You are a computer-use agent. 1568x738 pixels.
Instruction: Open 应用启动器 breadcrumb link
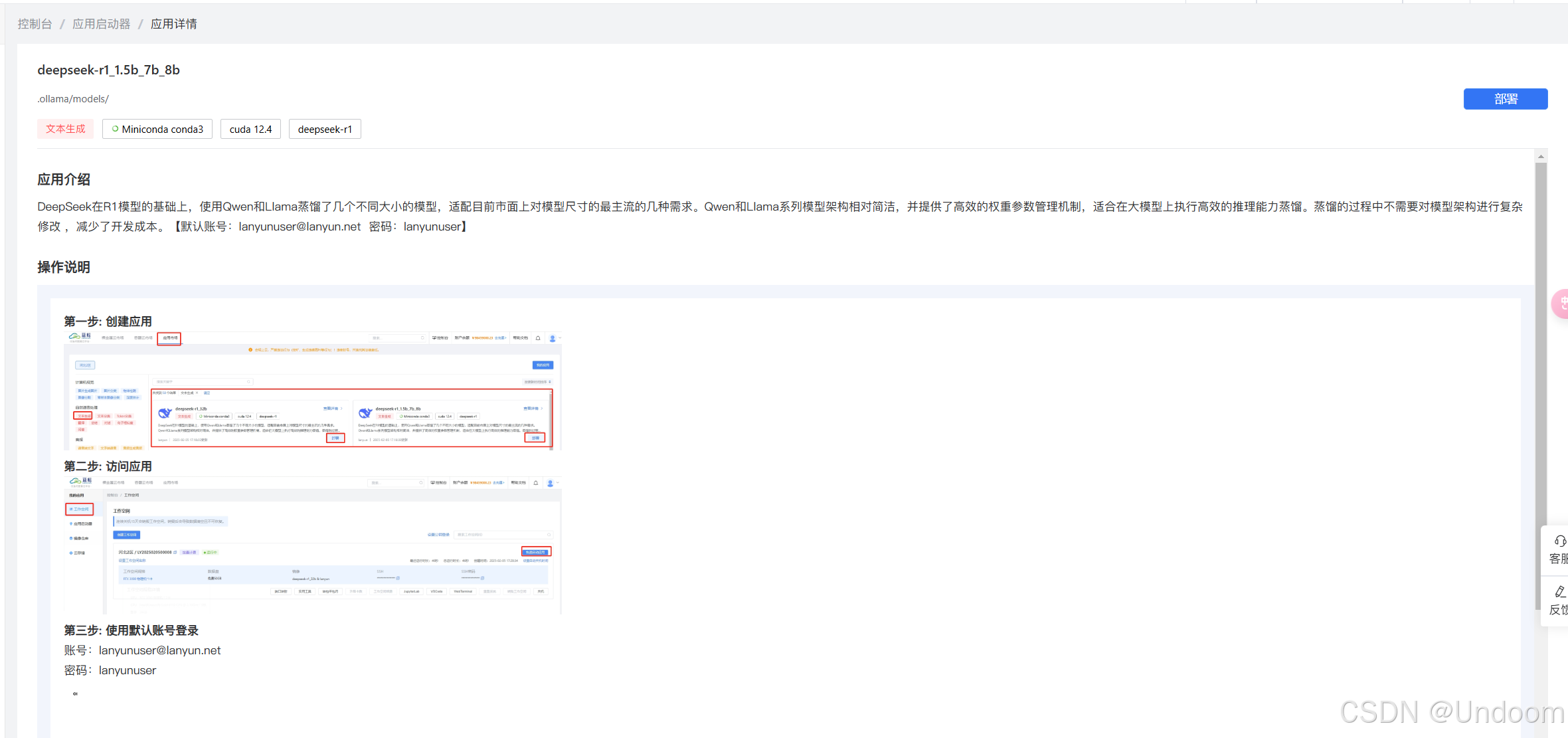(101, 24)
